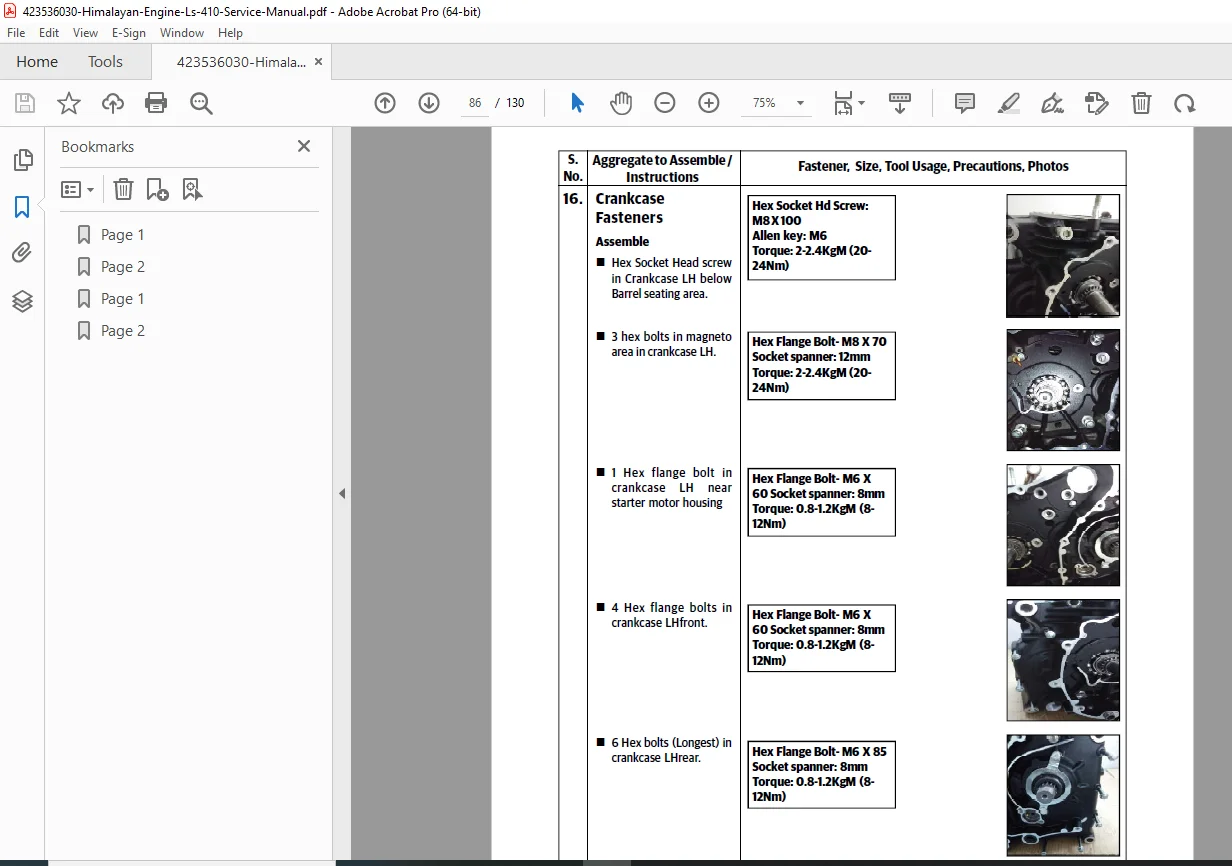The height and width of the screenshot is (866, 1232).
Task: Select the highlight text tool
Action: 1009,103
